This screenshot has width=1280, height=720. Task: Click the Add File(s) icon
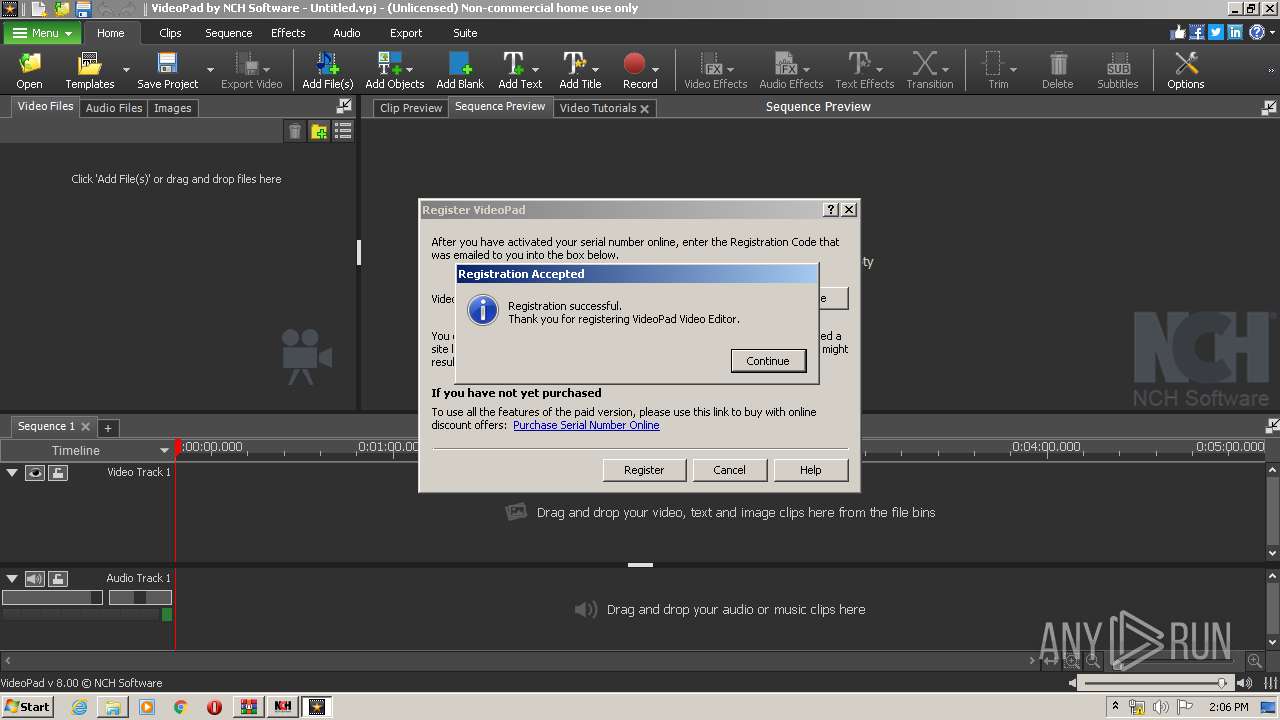click(328, 70)
